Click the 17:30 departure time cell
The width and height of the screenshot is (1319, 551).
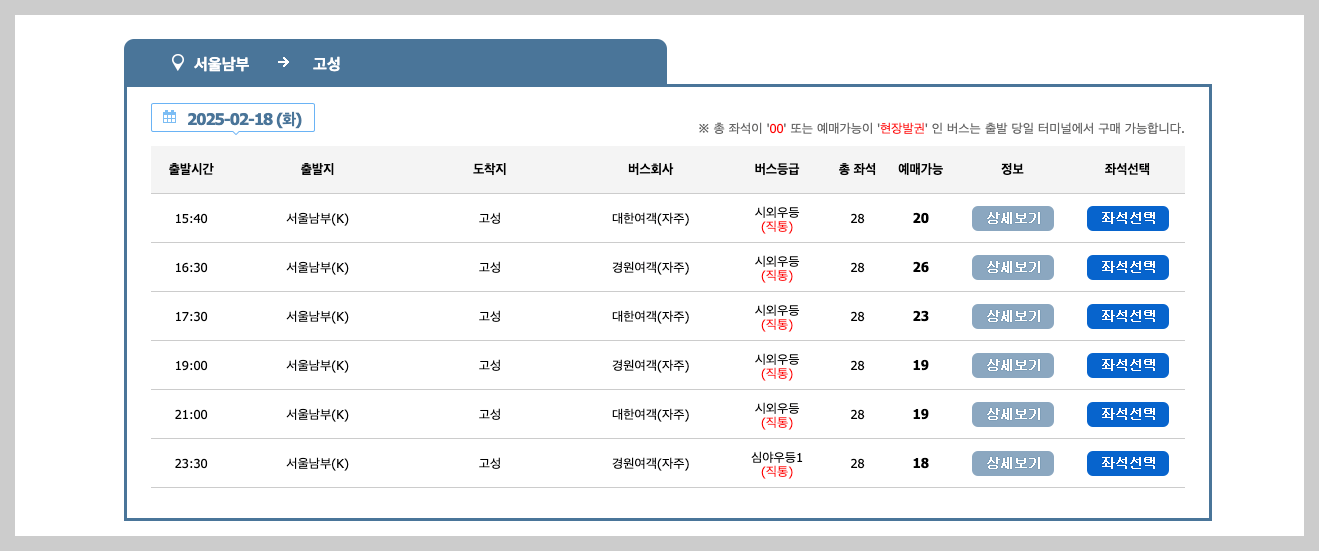coord(191,316)
